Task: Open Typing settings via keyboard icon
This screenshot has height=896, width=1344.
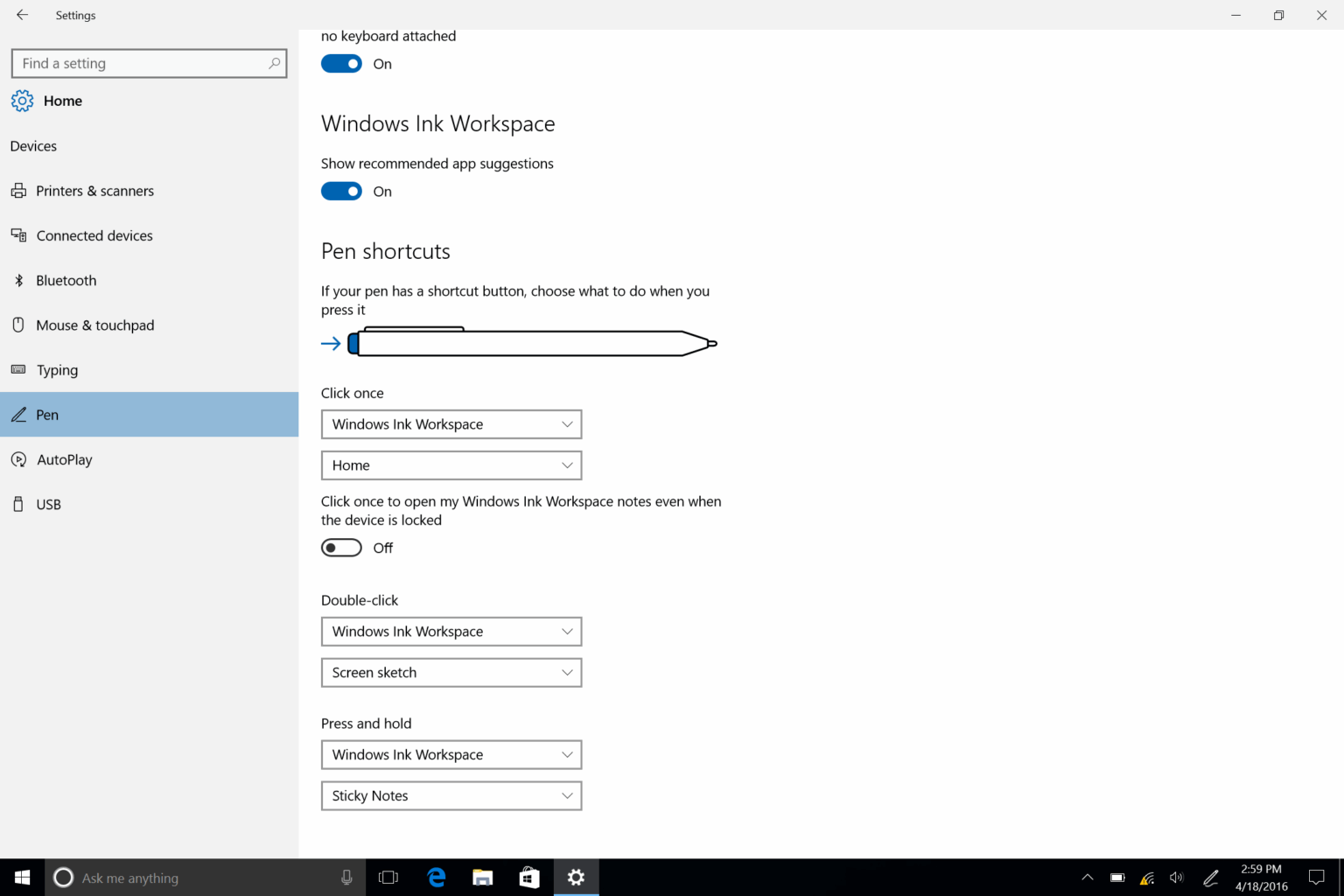Action: 19,369
